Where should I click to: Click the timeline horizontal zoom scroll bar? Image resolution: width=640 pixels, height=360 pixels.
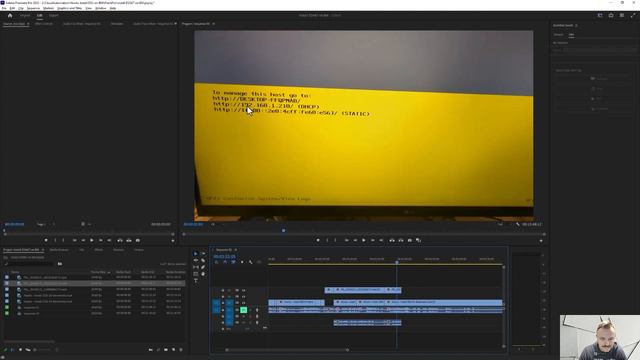pyautogui.click(x=287, y=350)
